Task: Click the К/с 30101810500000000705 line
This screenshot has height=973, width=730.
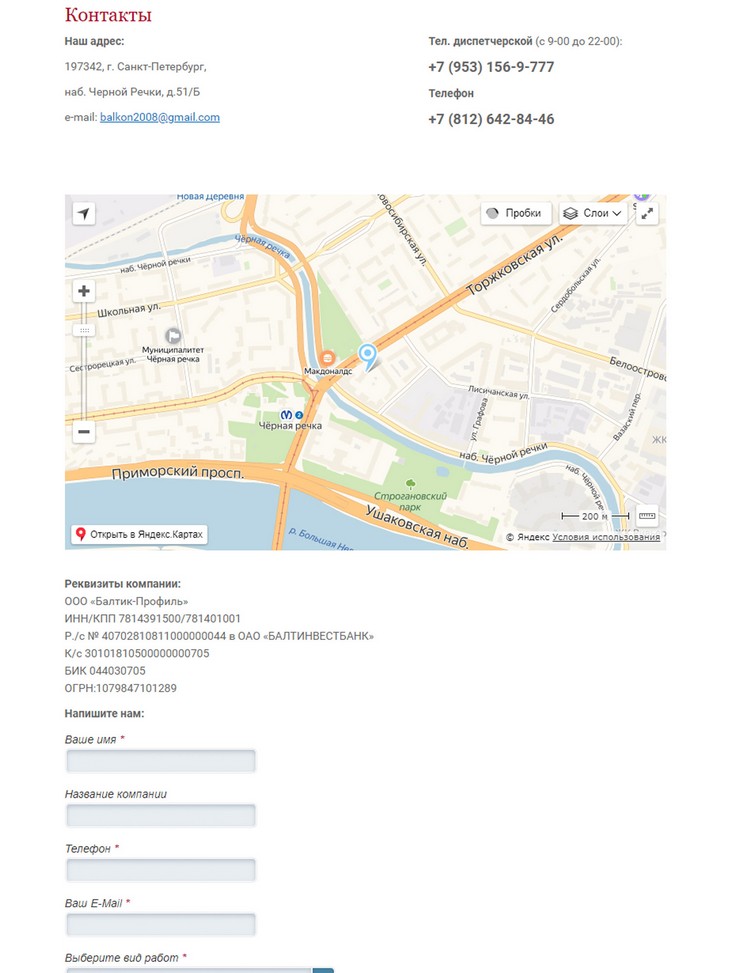Action: (x=137, y=653)
